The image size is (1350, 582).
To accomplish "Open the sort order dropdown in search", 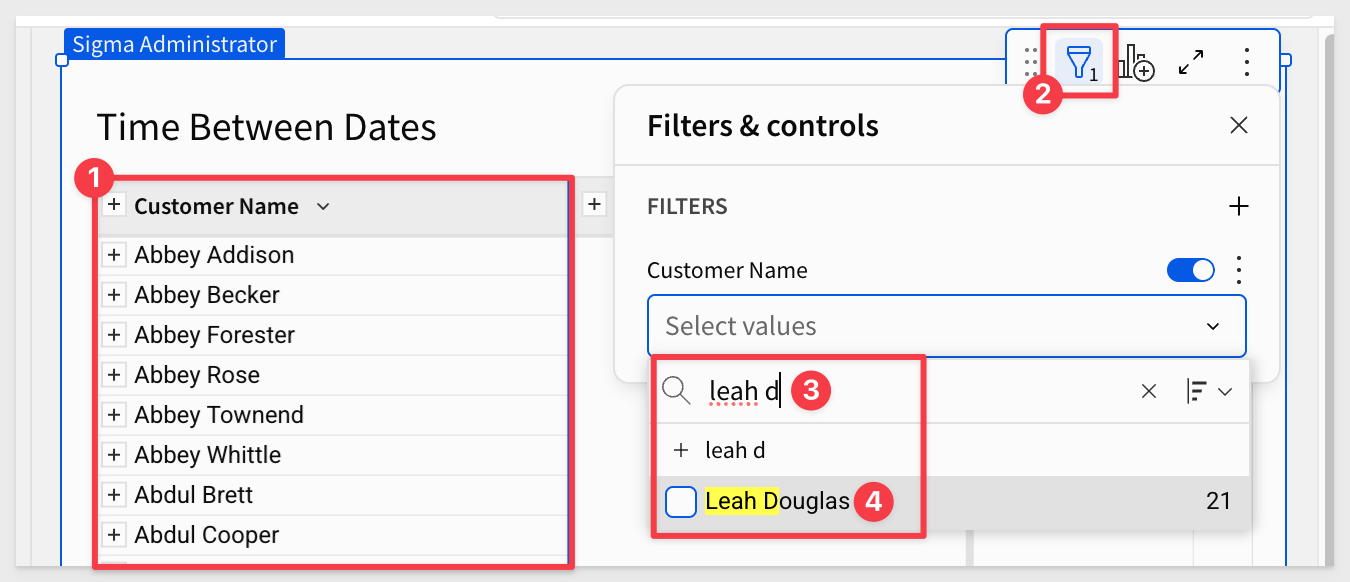I will (1209, 392).
